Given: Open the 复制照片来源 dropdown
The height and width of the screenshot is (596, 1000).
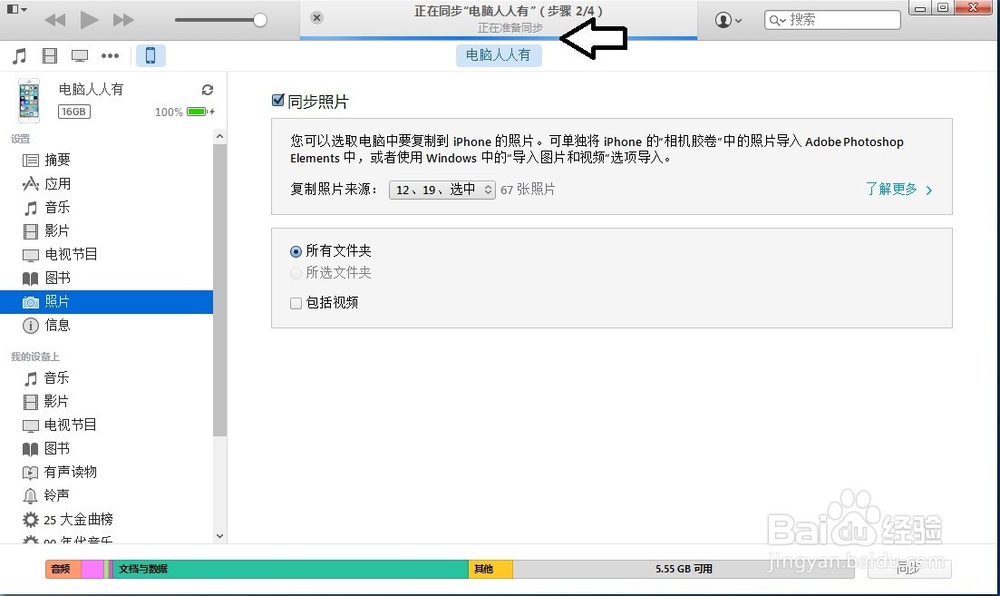Looking at the screenshot, I should point(441,190).
